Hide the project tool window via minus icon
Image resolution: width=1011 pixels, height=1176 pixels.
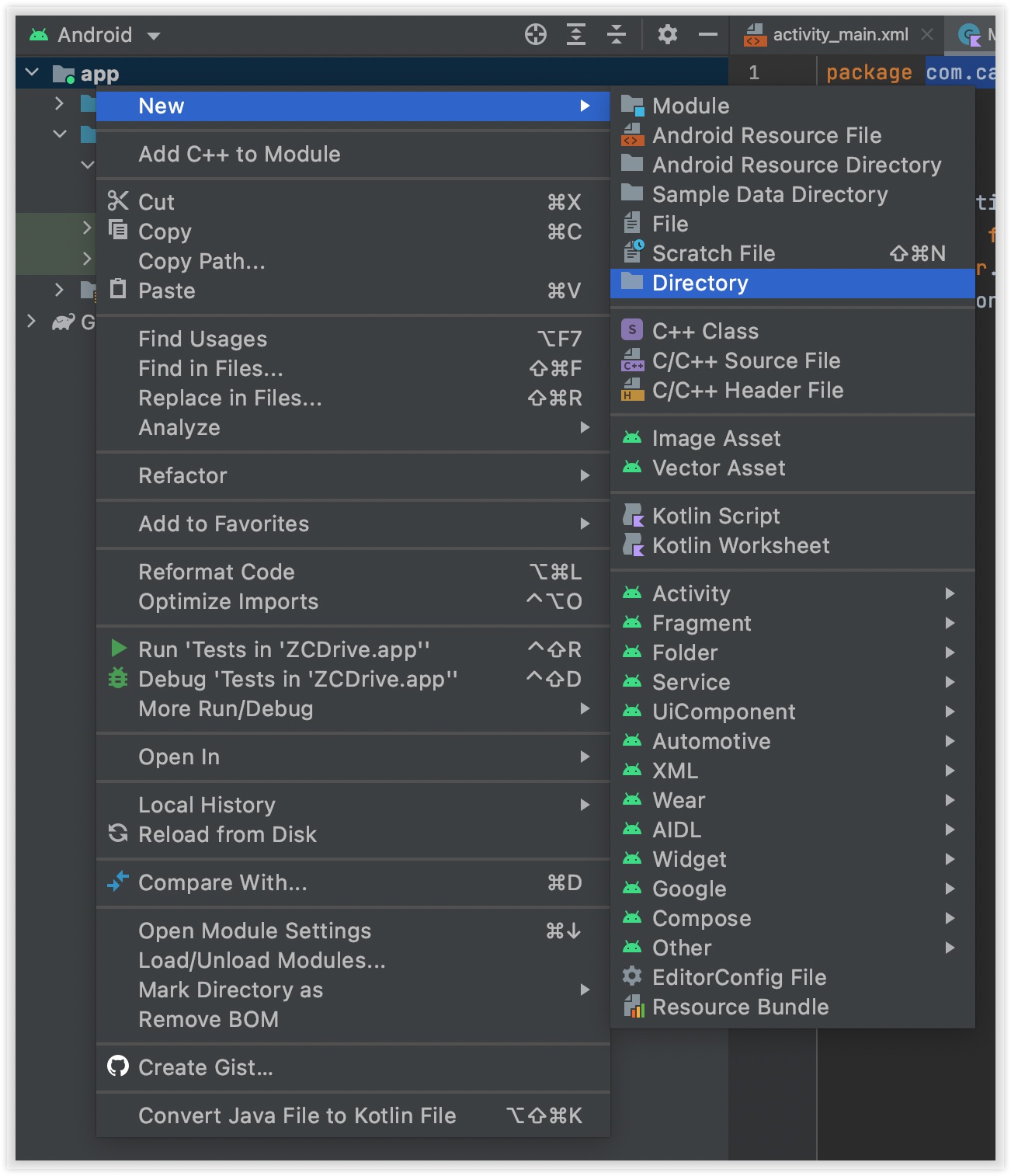coord(708,35)
